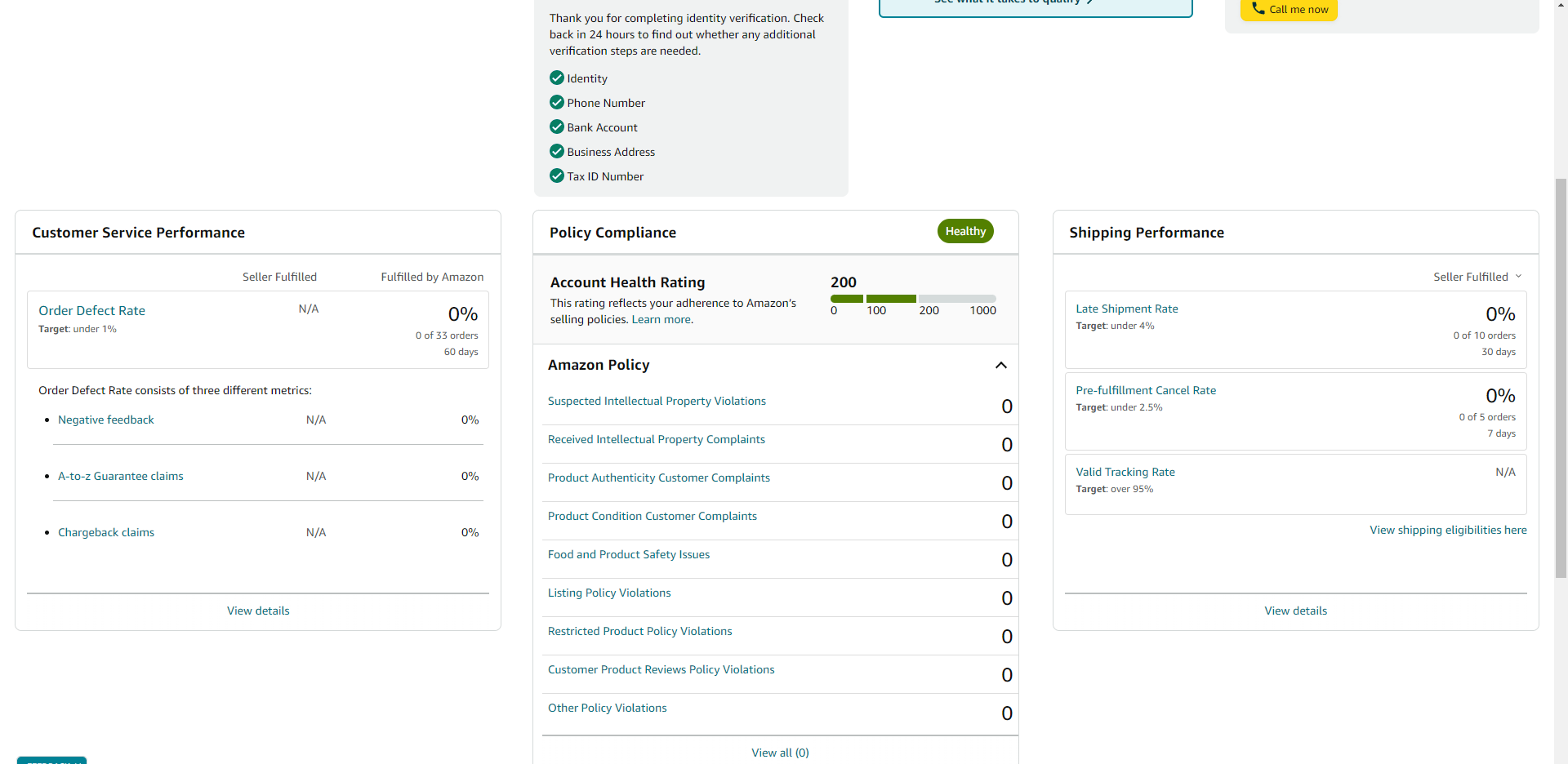Open Other Policy Violations
This screenshot has width=1568, height=764.
[x=608, y=708]
